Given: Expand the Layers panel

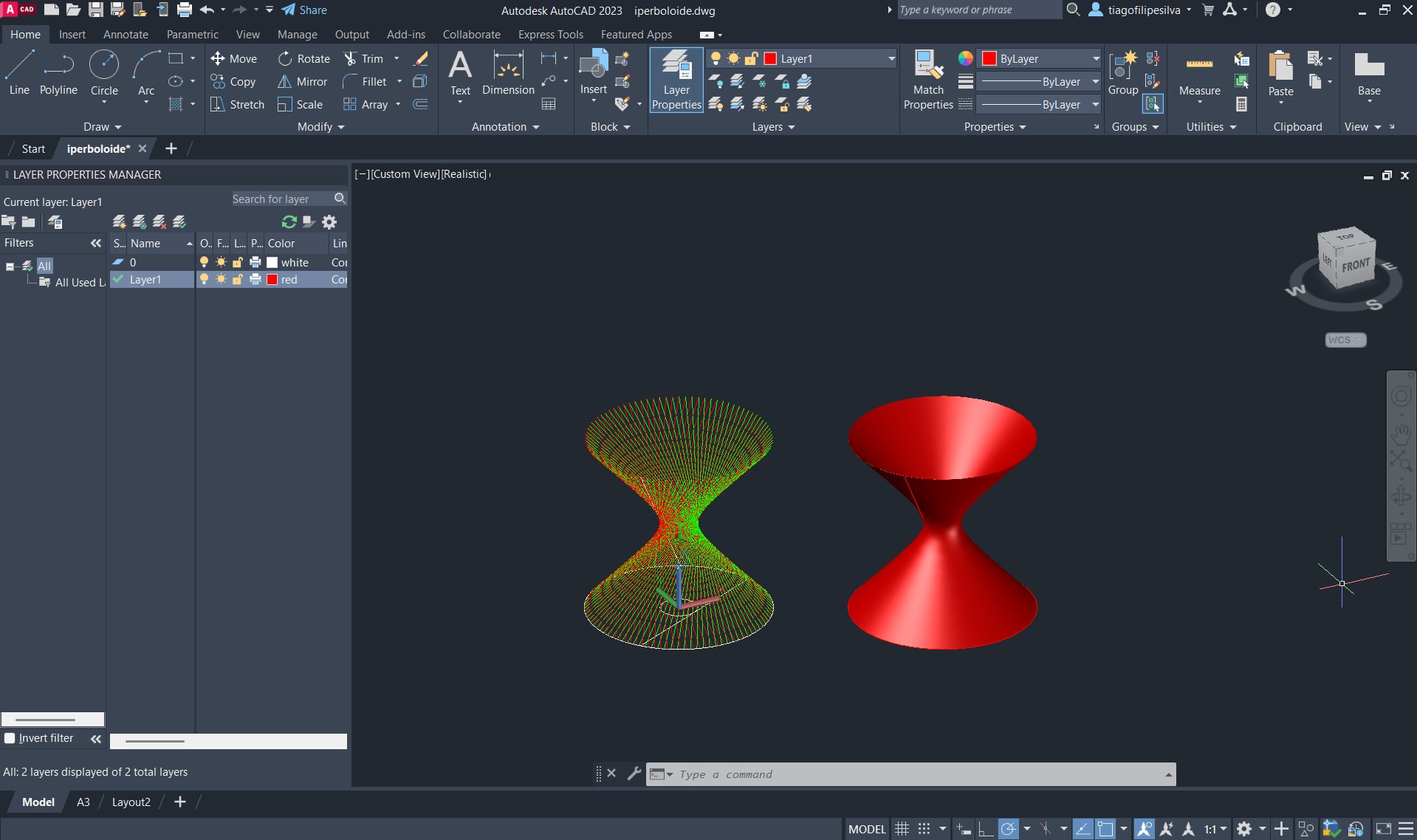Looking at the screenshot, I should click(774, 127).
